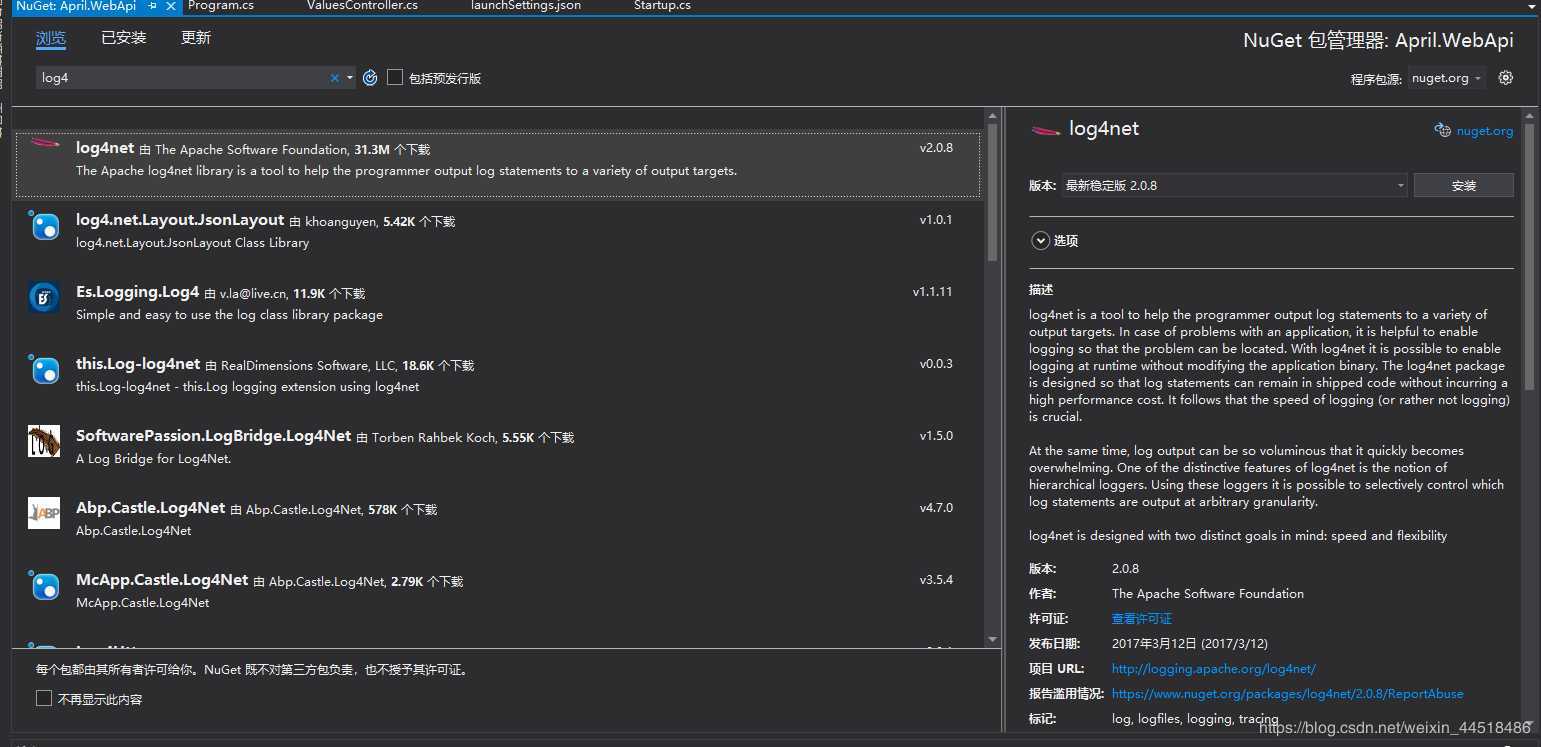Open the launchSettings.json document tab
This screenshot has height=747, width=1541.
click(x=526, y=6)
